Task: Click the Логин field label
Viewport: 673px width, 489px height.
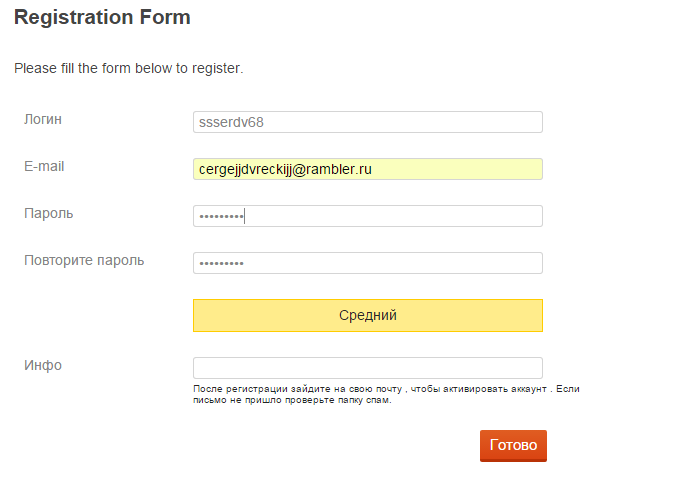Action: pos(43,119)
